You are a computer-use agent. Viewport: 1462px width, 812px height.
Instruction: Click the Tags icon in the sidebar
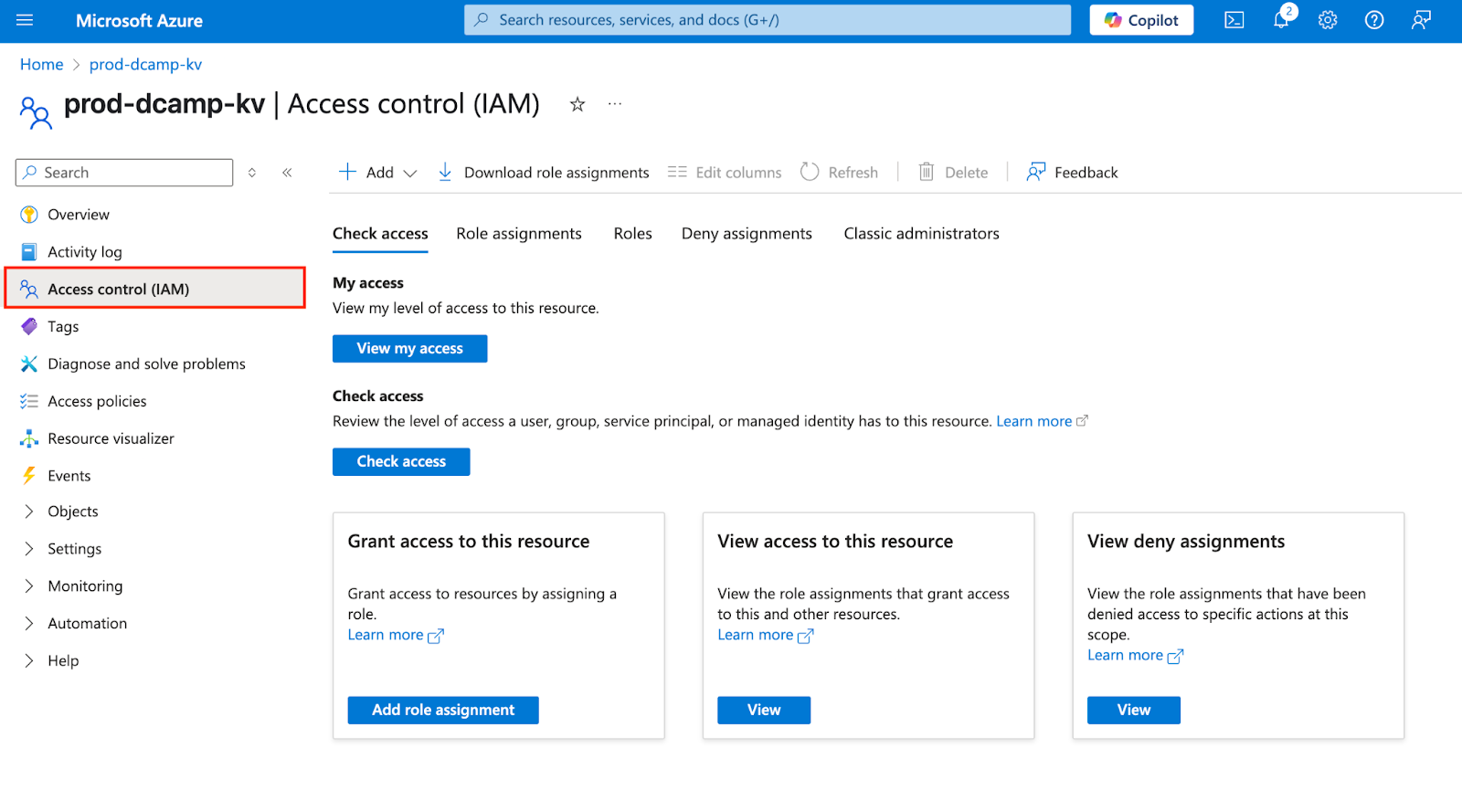[x=29, y=326]
